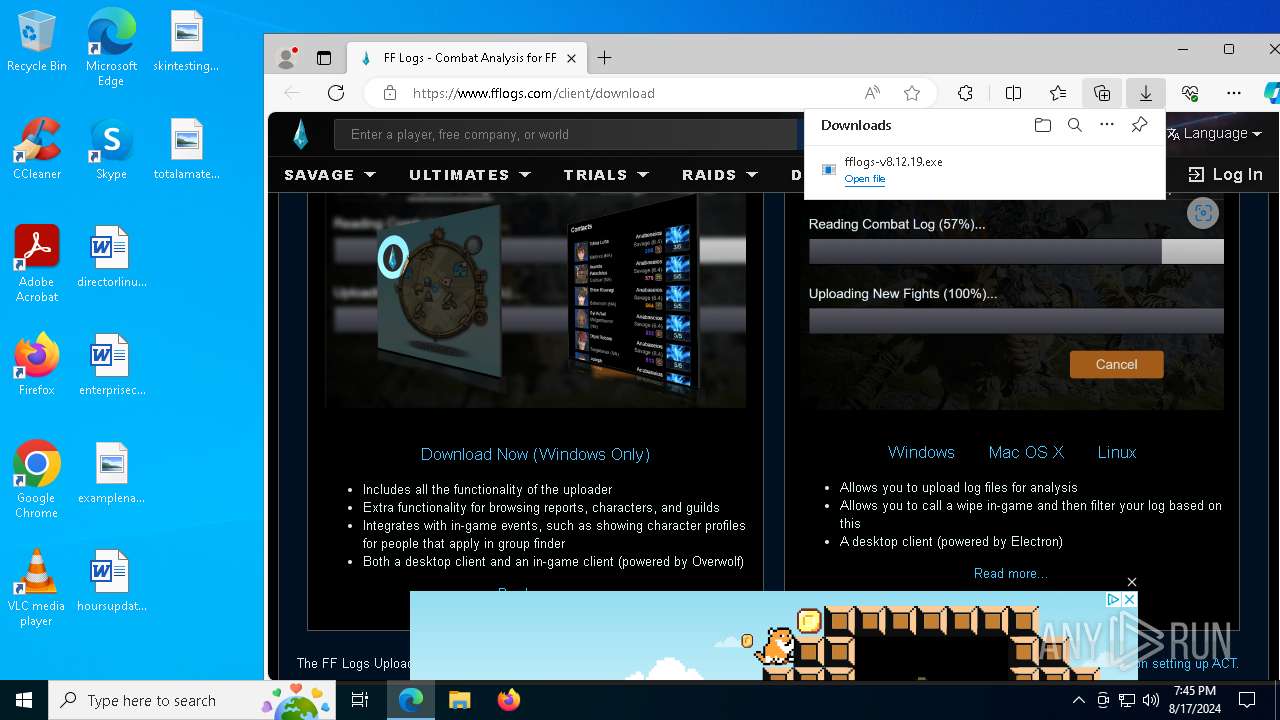This screenshot has width=1280, height=720.
Task: Select Firefox desktop shortcut
Action: click(x=37, y=365)
